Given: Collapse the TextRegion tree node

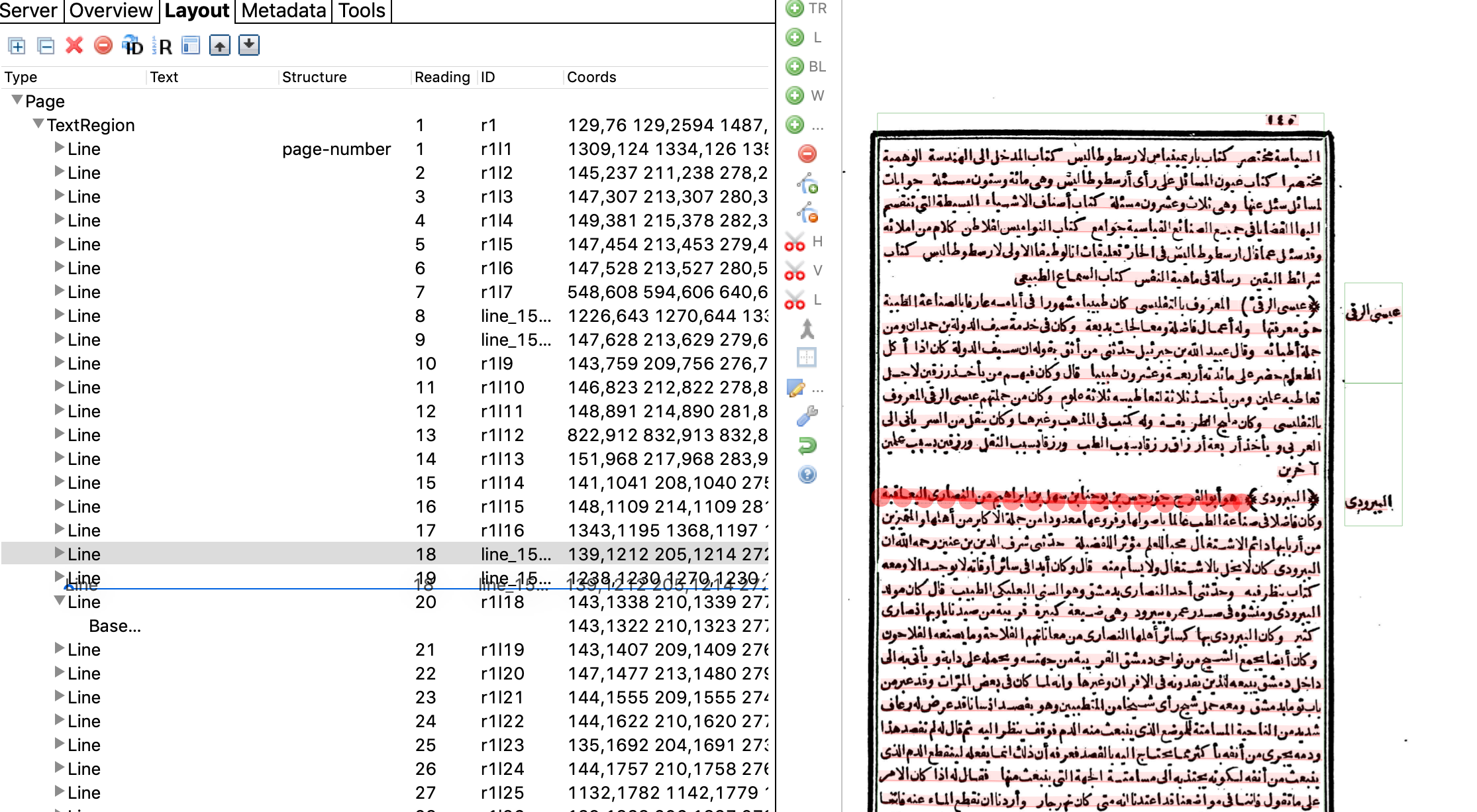Looking at the screenshot, I should pos(38,125).
